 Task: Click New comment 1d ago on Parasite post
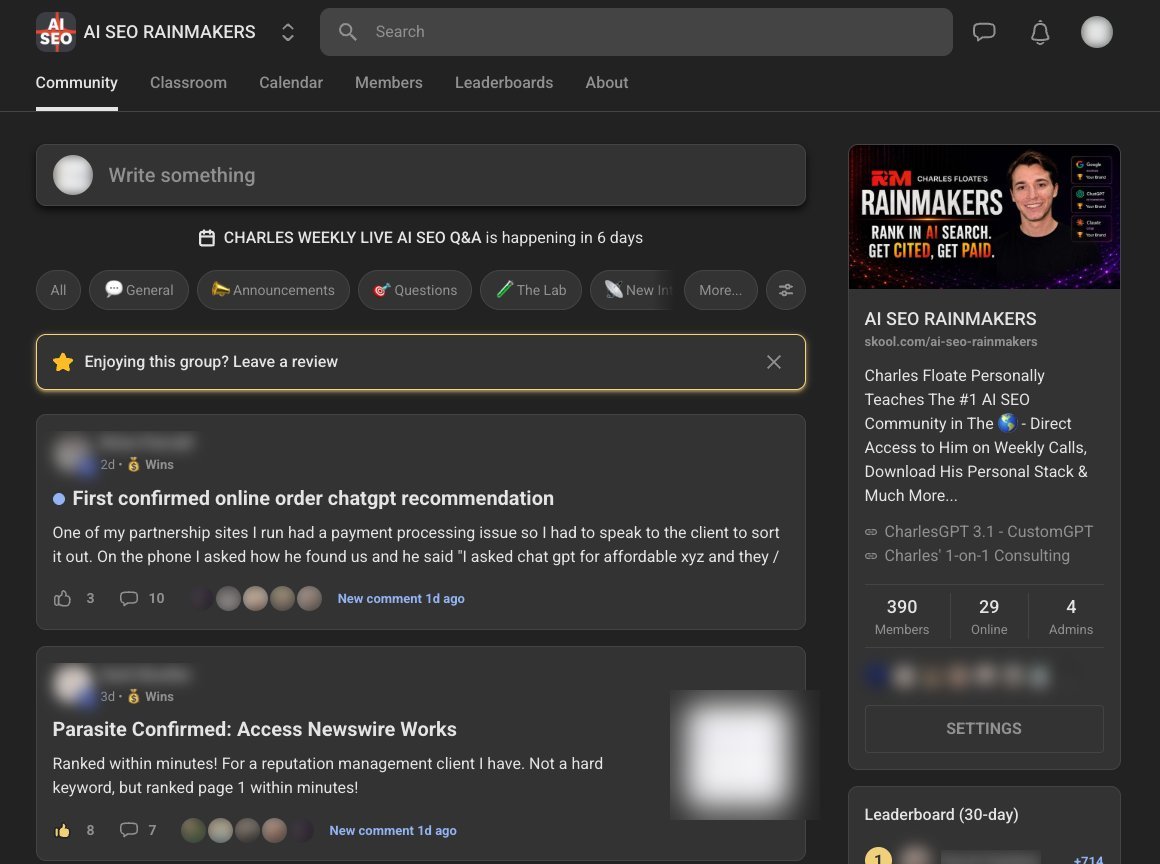point(393,831)
